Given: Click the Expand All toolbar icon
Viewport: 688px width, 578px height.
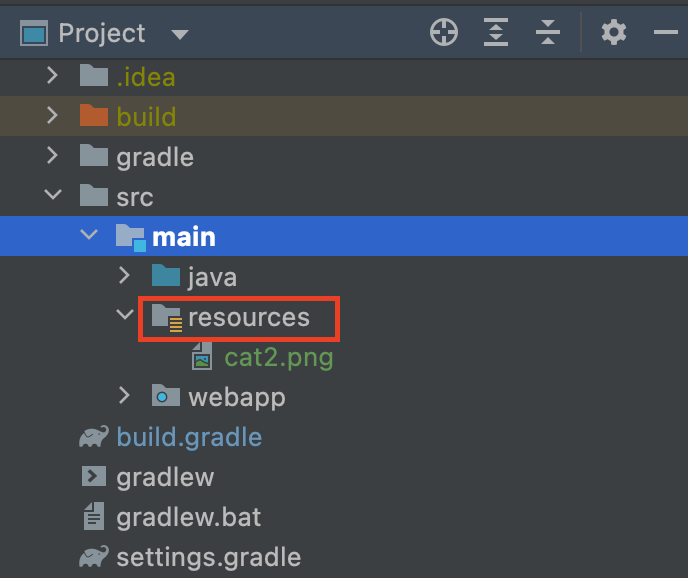Looking at the screenshot, I should point(496,33).
